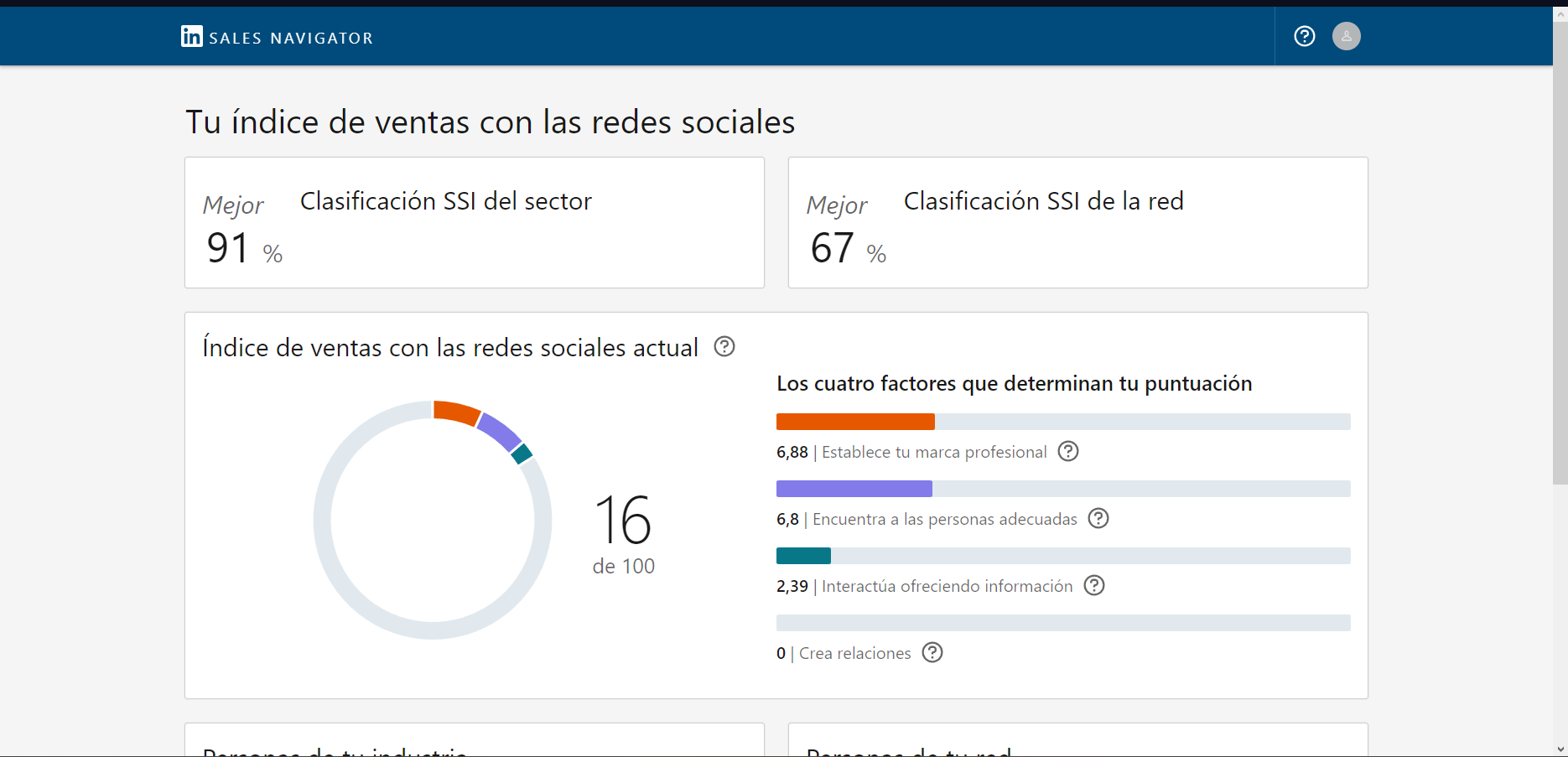Viewport: 1568px width, 757px height.
Task: Click the 'Tu índice de ventas' page title
Action: point(490,122)
